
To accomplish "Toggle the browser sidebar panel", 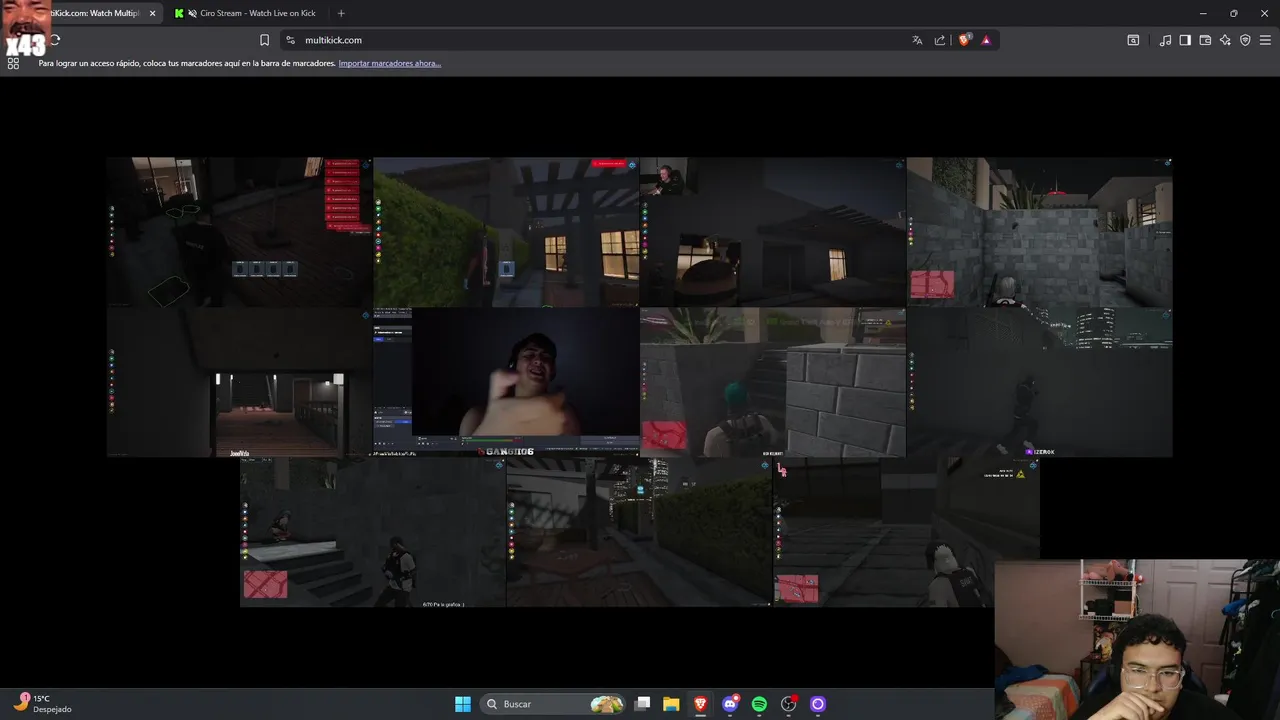I will point(1185,40).
